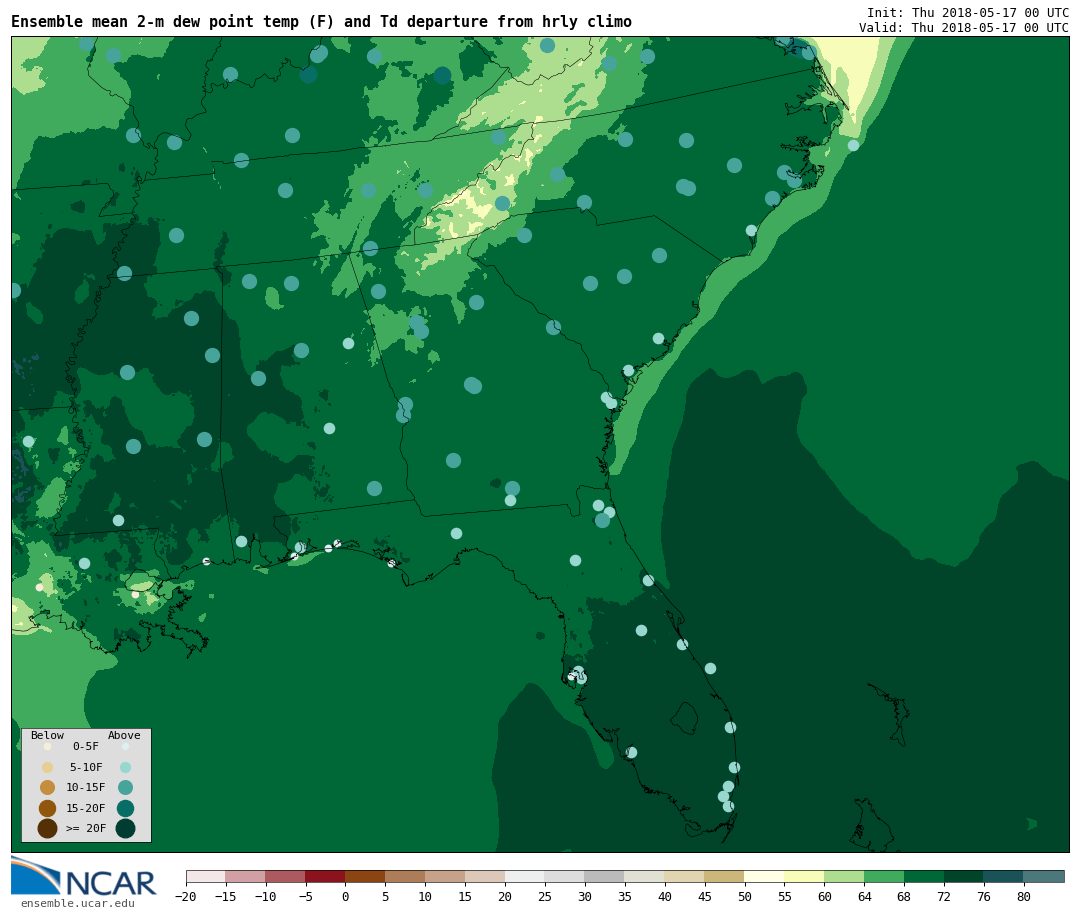Click the '-20' colorbar tick label
This screenshot has width=1080, height=915.
coord(185,896)
